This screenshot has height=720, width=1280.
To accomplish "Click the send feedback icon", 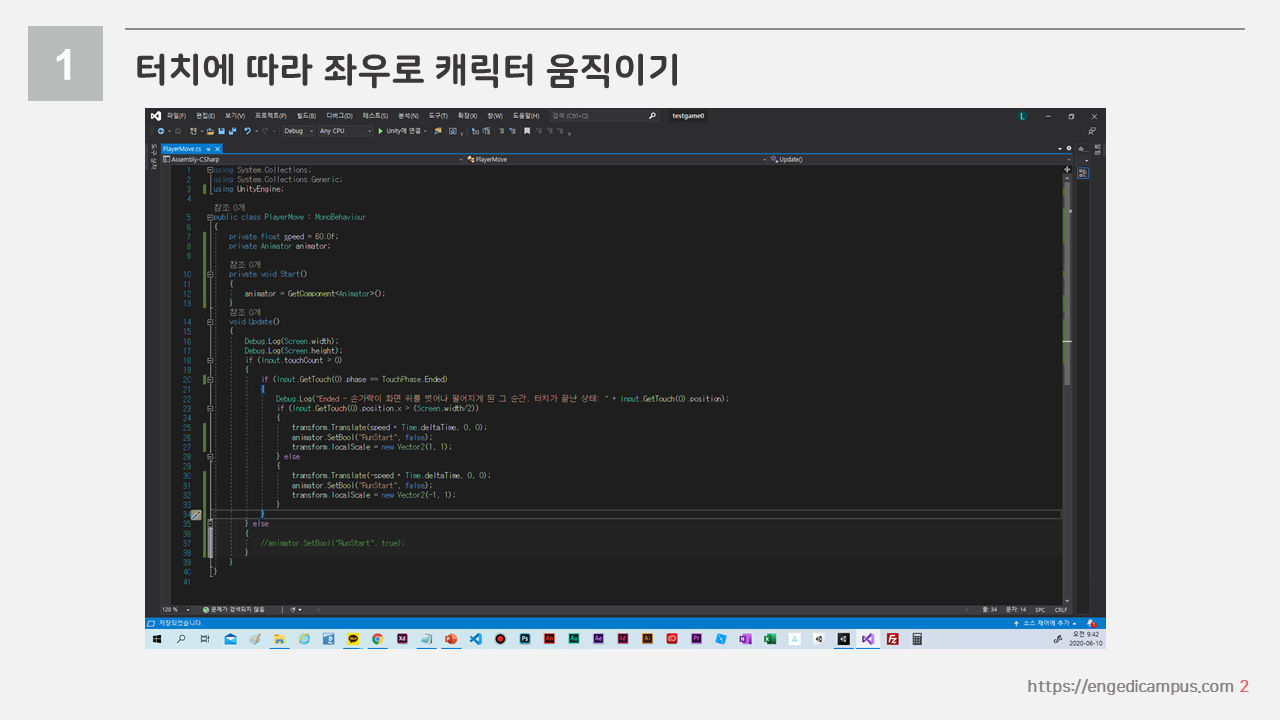I will (x=1092, y=131).
